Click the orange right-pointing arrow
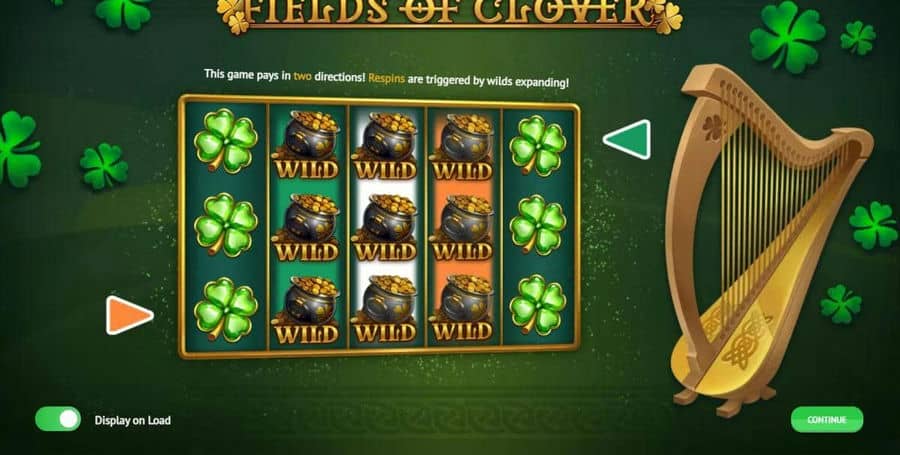This screenshot has height=455, width=900. (129, 315)
